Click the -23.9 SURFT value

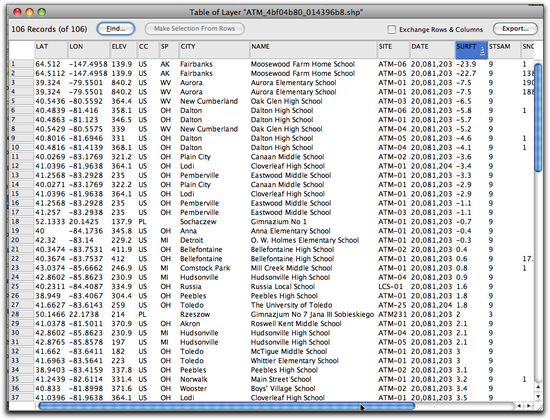(466, 64)
